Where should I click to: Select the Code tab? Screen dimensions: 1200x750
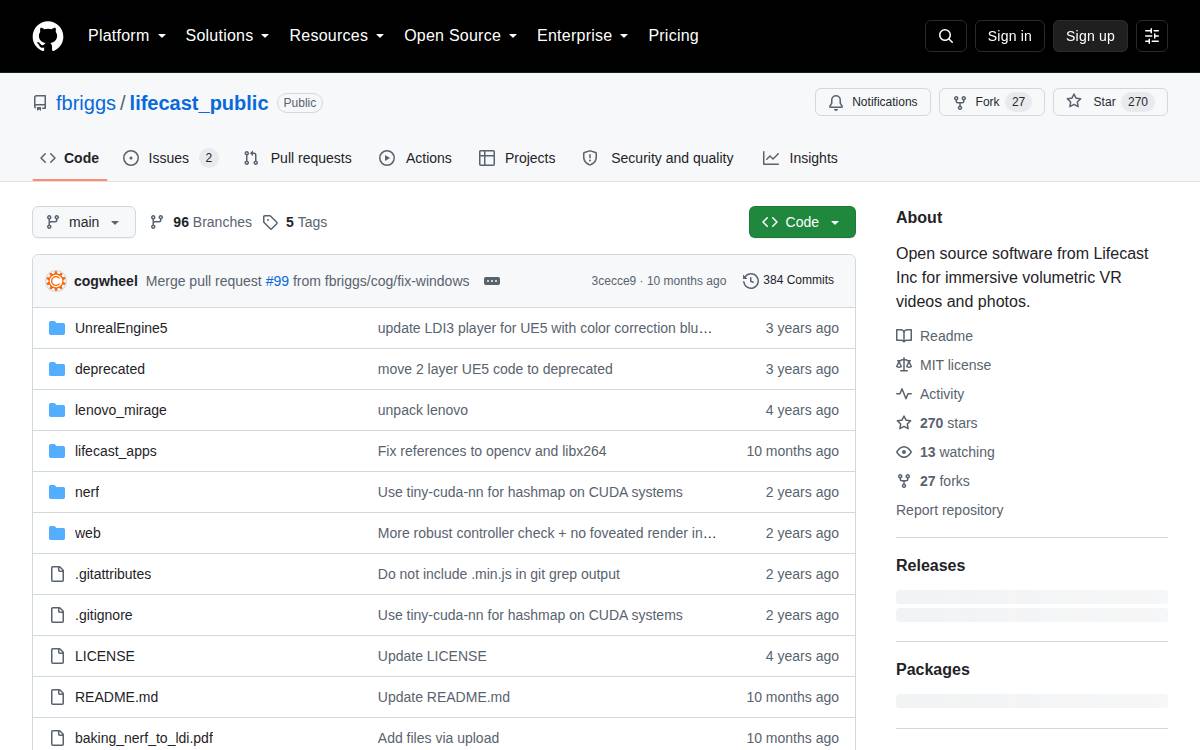(70, 158)
